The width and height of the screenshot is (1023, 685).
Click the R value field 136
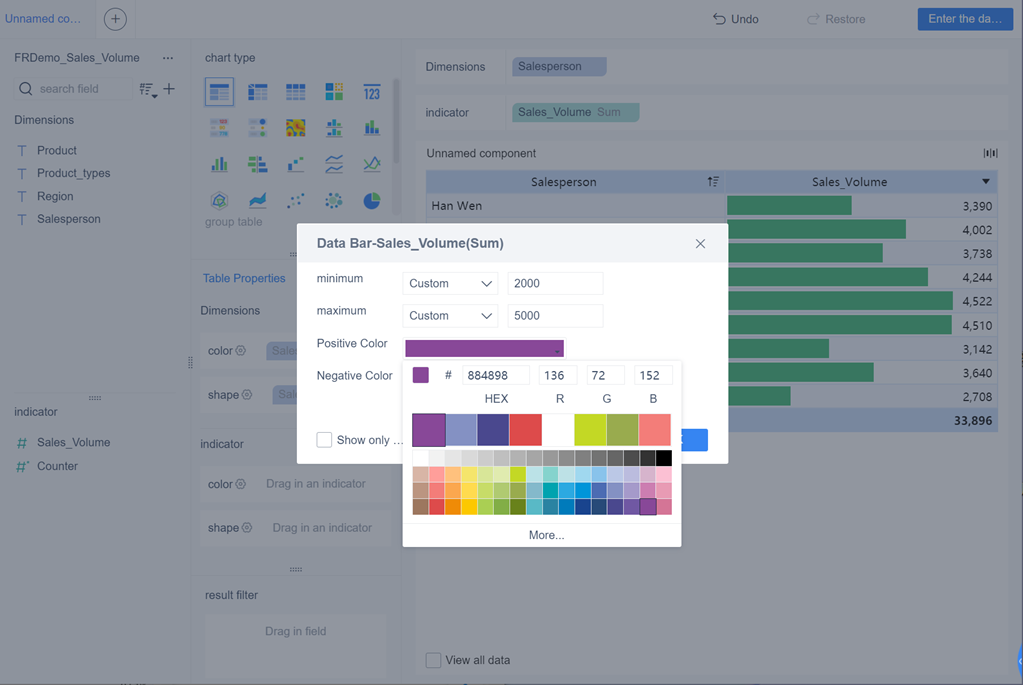[558, 375]
